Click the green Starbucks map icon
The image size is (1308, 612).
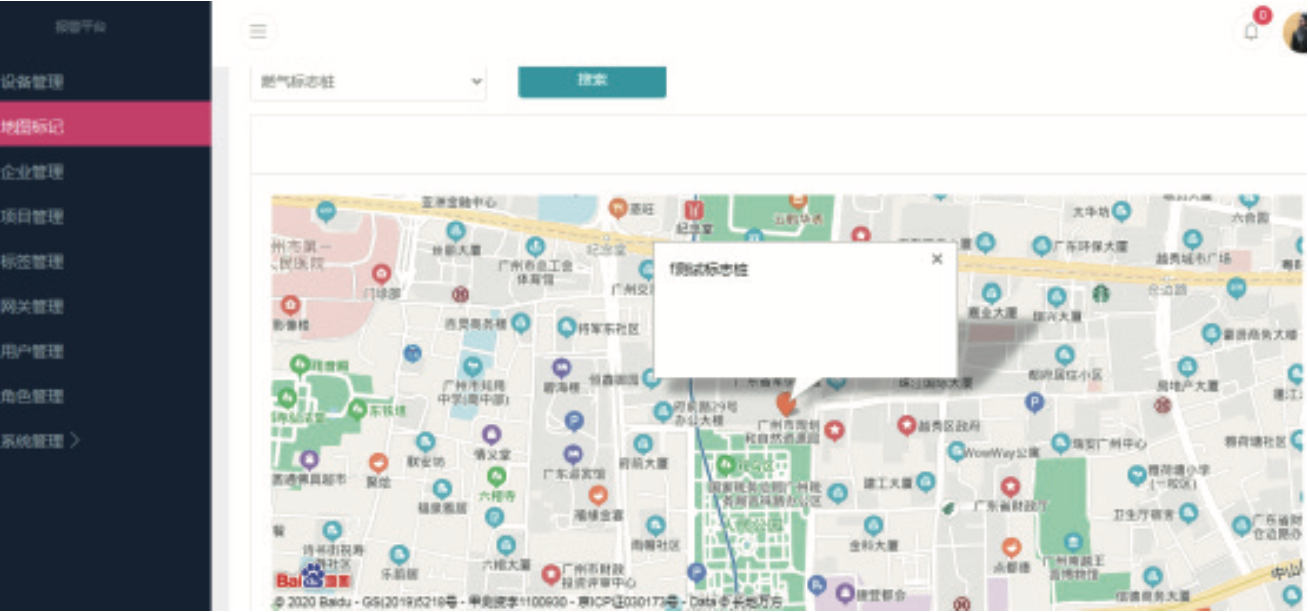click(1100, 293)
